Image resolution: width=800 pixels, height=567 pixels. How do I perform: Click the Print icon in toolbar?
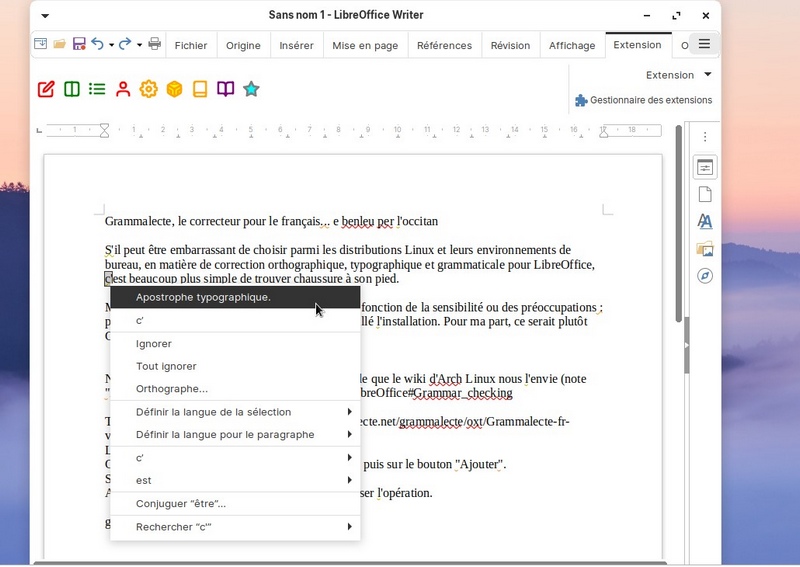point(154,44)
